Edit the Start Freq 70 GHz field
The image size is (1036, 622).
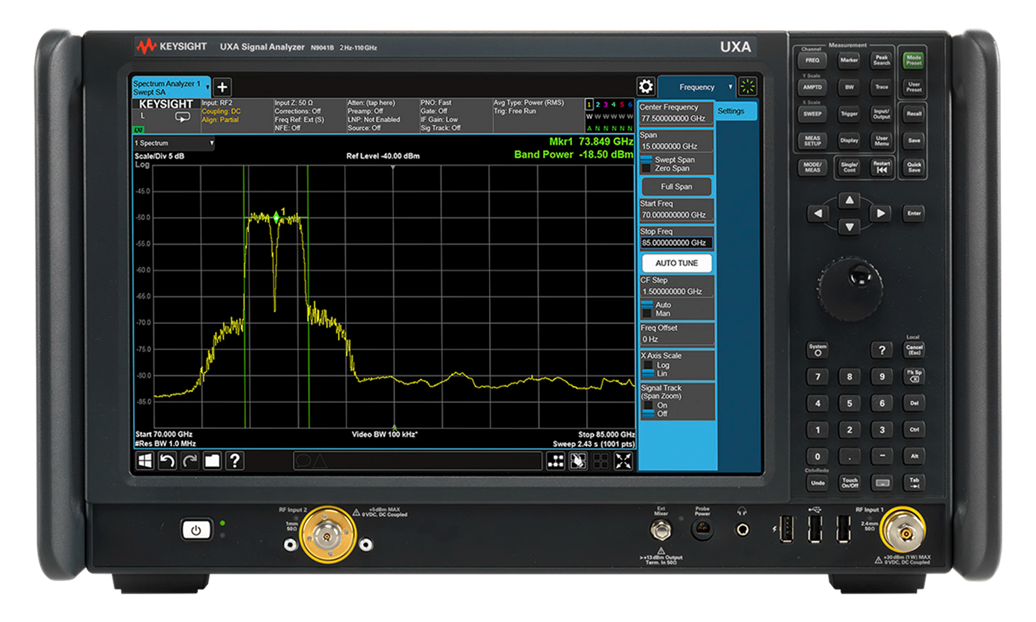(677, 210)
